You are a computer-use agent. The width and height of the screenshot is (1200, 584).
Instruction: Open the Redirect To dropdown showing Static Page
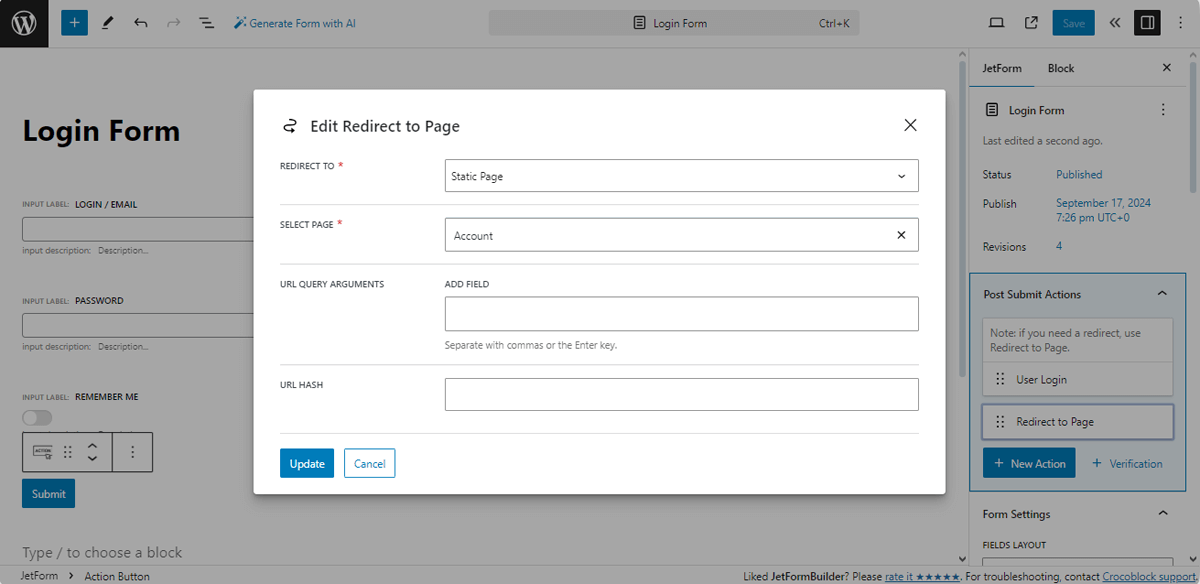click(681, 175)
